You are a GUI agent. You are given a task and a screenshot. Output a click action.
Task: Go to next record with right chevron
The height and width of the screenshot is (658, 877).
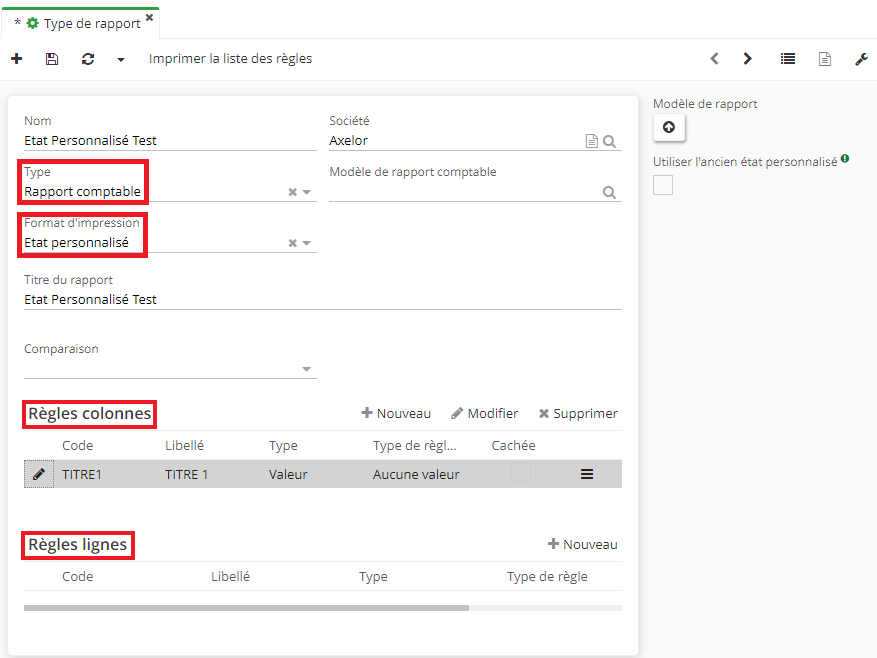point(747,59)
